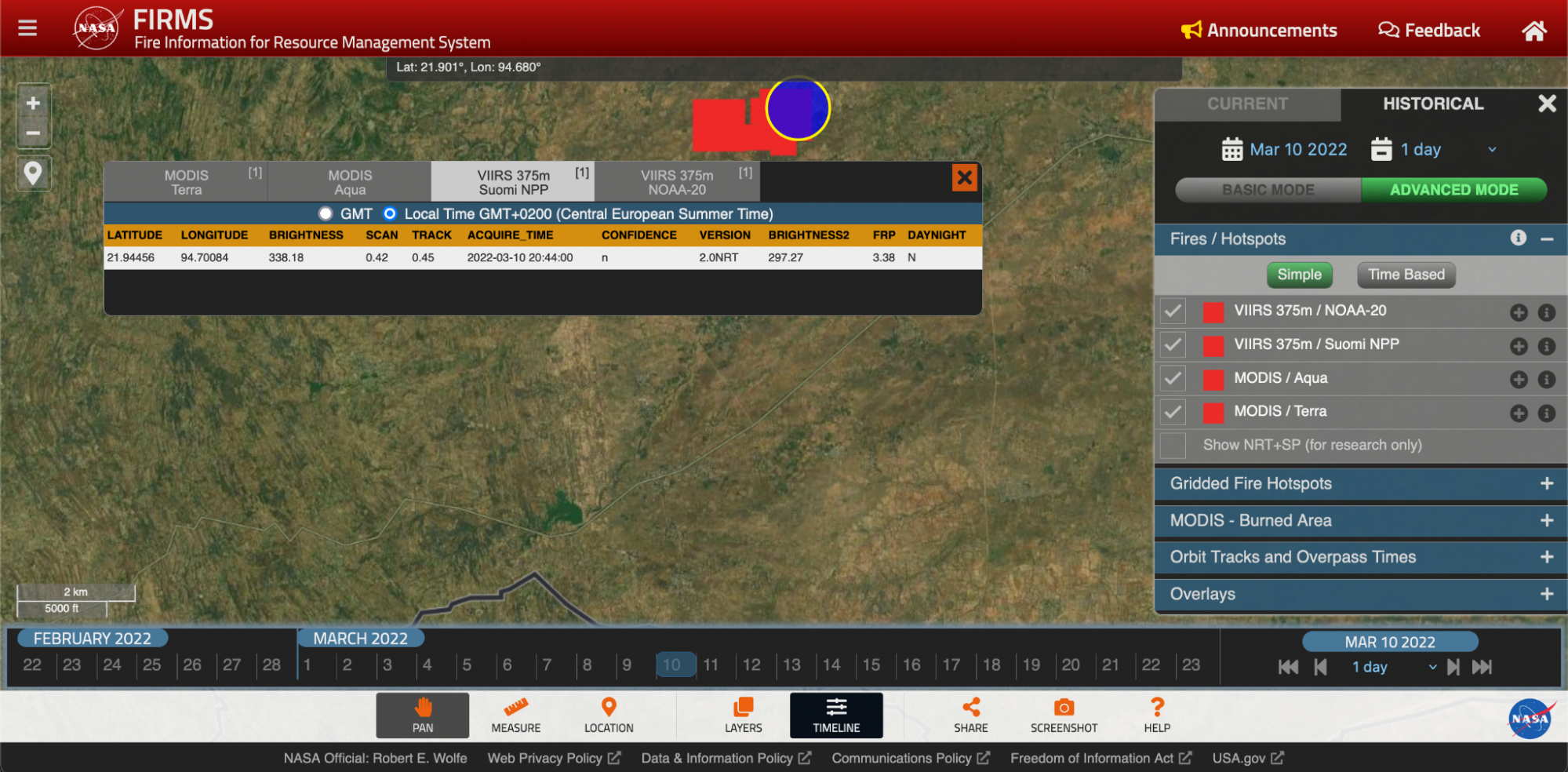Add options for VIIRS 375m / Suomi NPP layer
The width and height of the screenshot is (1568, 772).
coord(1519,346)
